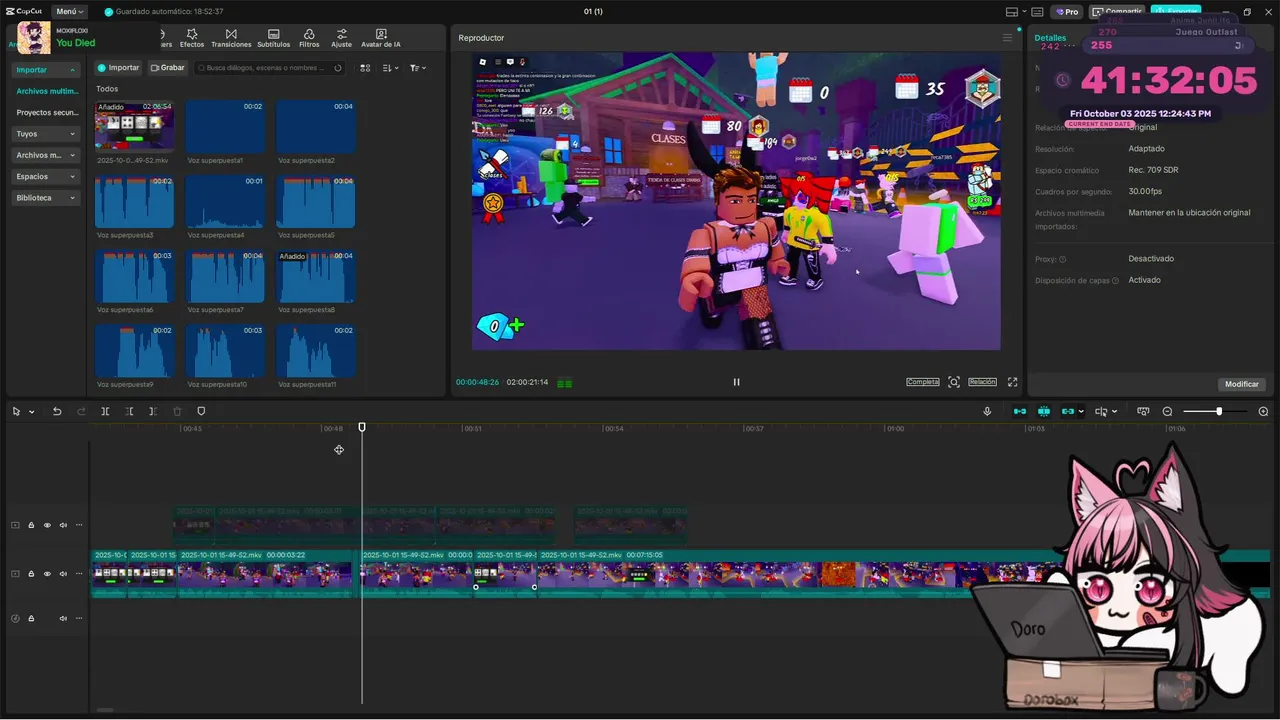This screenshot has height=720, width=1280.
Task: Adjust the timeline zoom slider handle
Action: pyautogui.click(x=1218, y=411)
